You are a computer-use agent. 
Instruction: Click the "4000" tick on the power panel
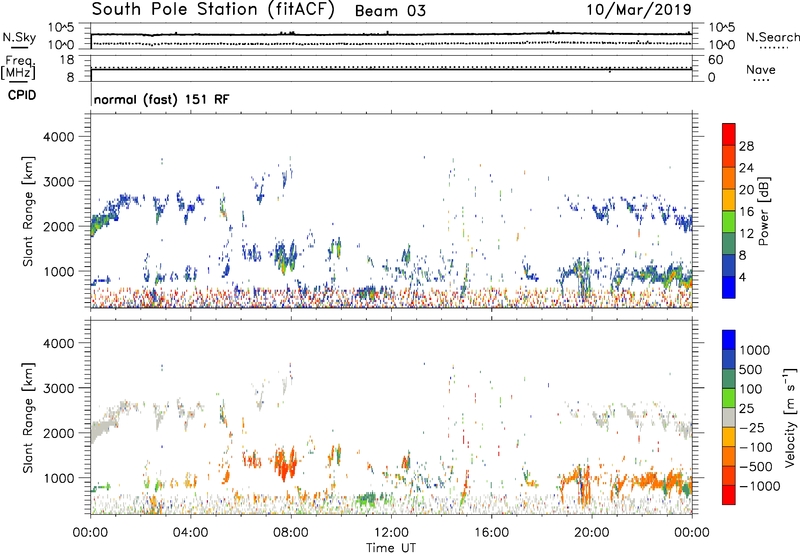point(59,137)
